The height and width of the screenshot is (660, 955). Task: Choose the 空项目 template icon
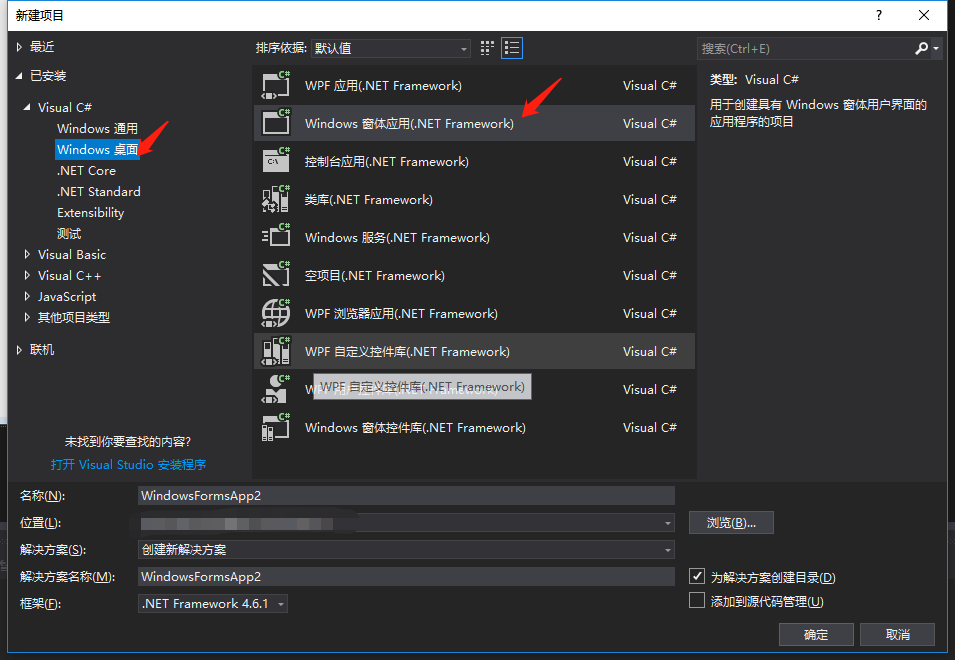click(276, 275)
